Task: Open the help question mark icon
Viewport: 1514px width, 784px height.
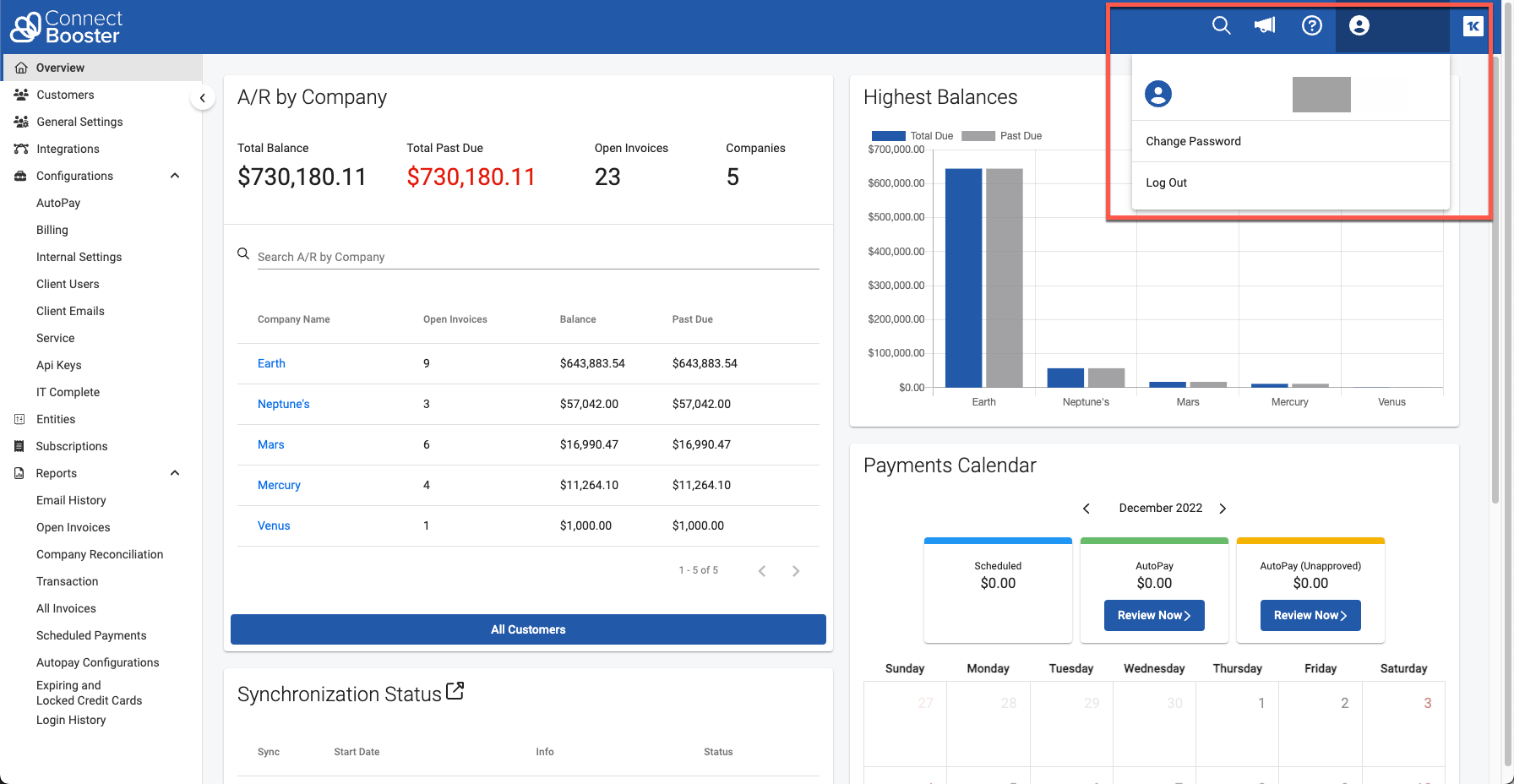Action: [1311, 25]
